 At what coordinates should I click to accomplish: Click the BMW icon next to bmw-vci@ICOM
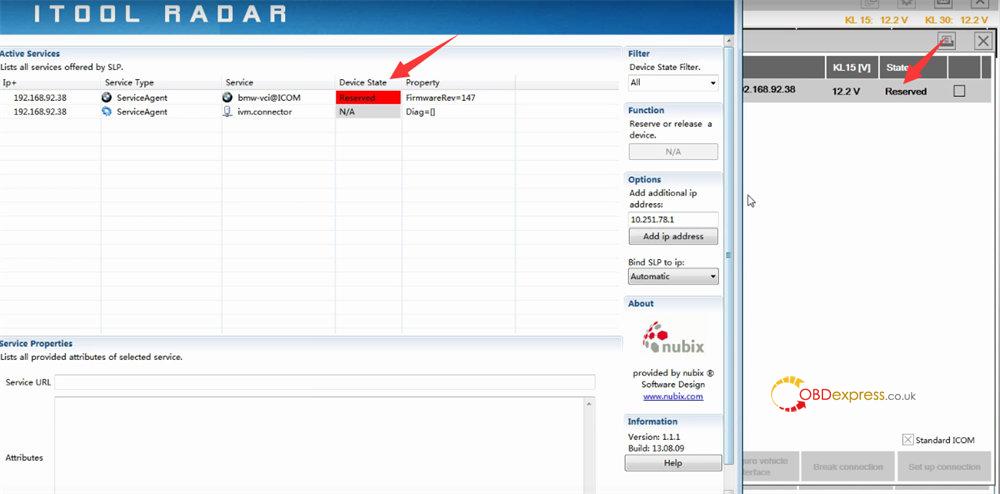[227, 98]
